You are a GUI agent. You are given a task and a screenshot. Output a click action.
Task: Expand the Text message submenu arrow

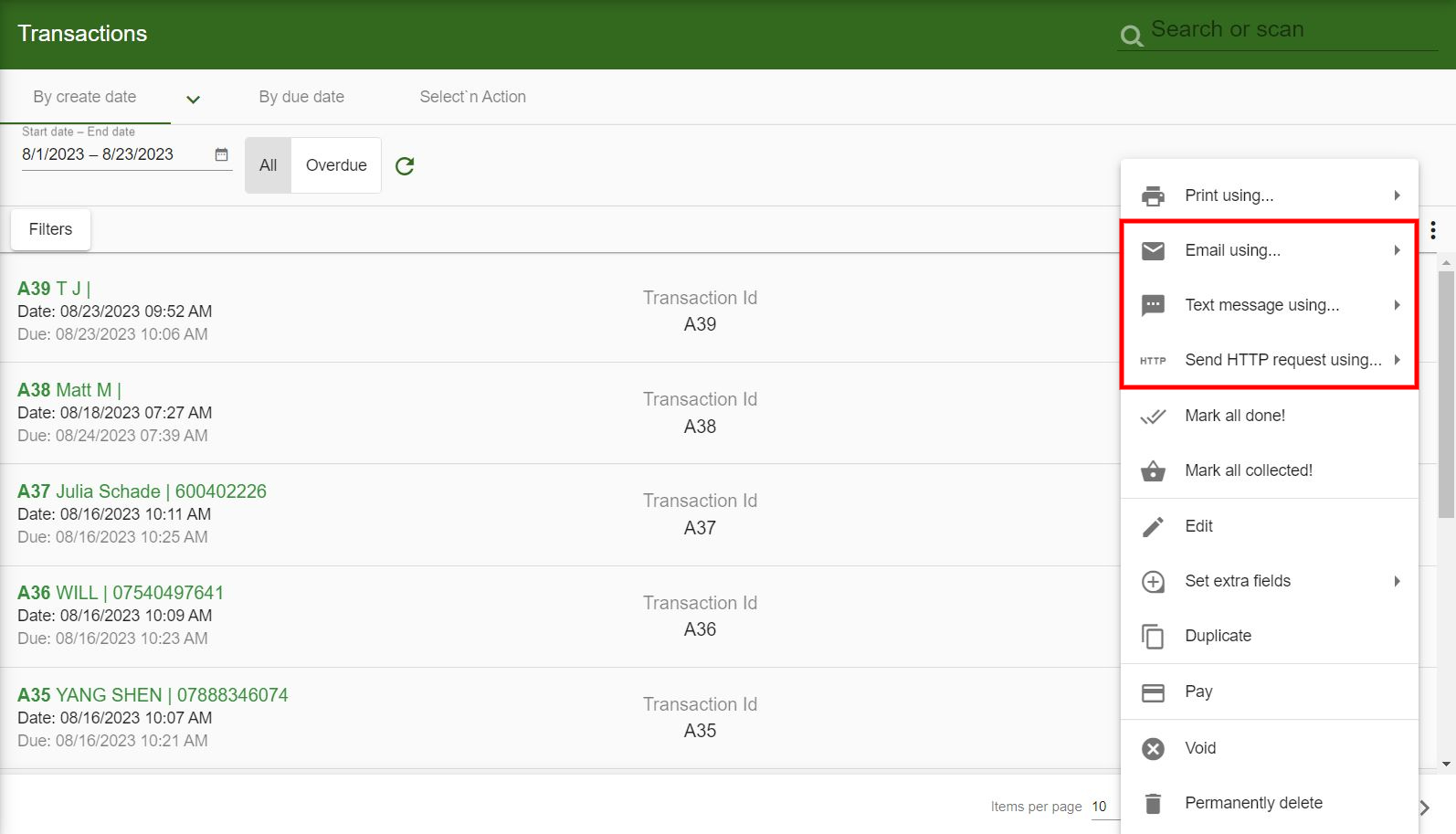click(x=1397, y=305)
